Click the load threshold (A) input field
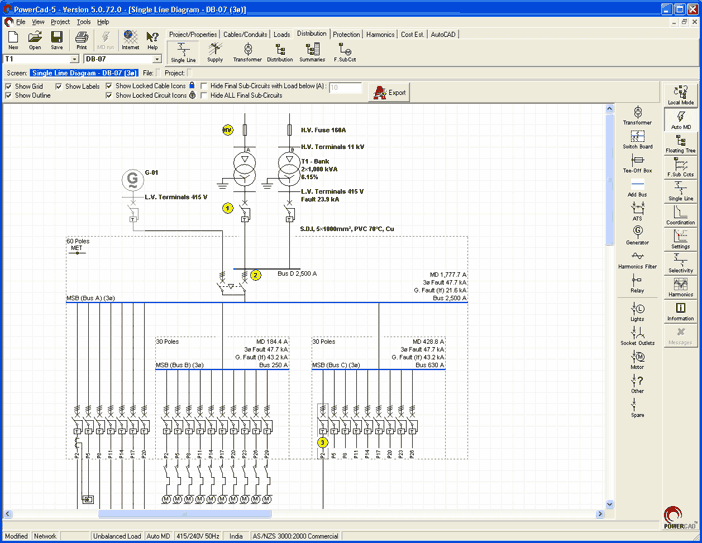 345,88
